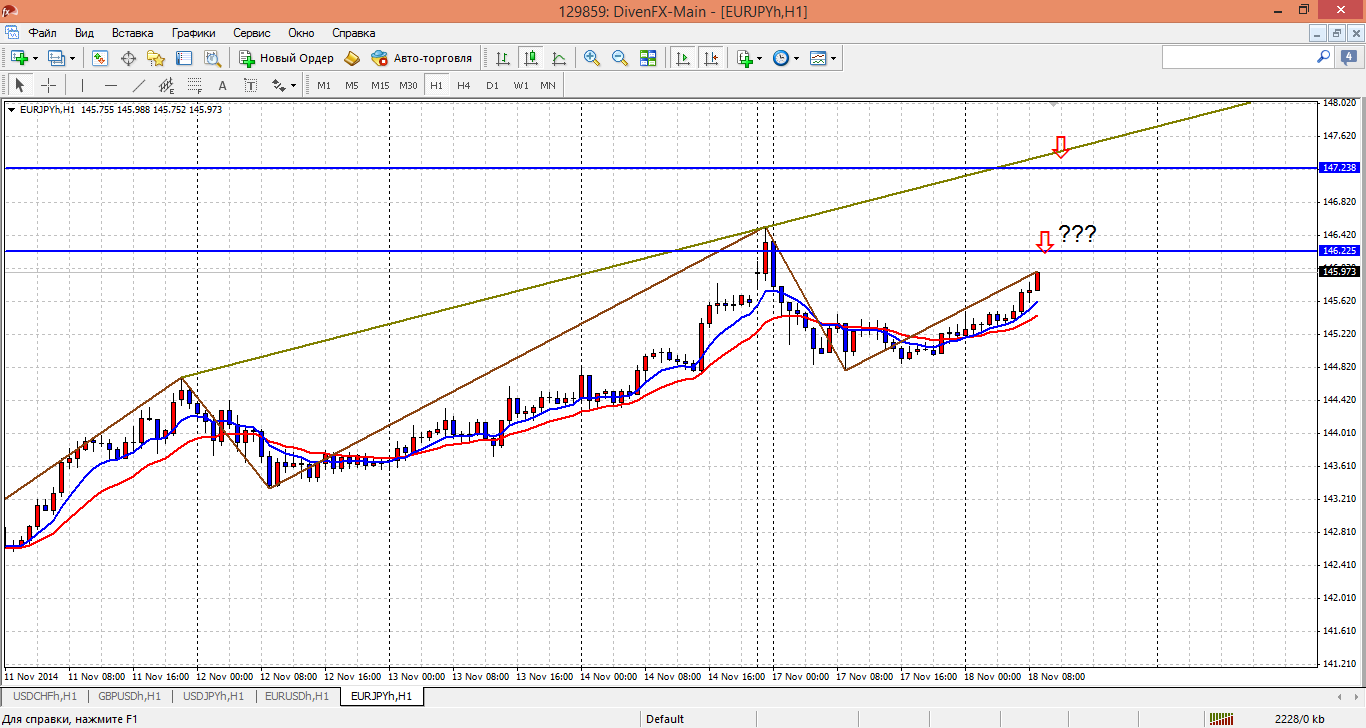Zoom in on the chart
Image resolution: width=1366 pixels, height=728 pixels.
pyautogui.click(x=592, y=58)
